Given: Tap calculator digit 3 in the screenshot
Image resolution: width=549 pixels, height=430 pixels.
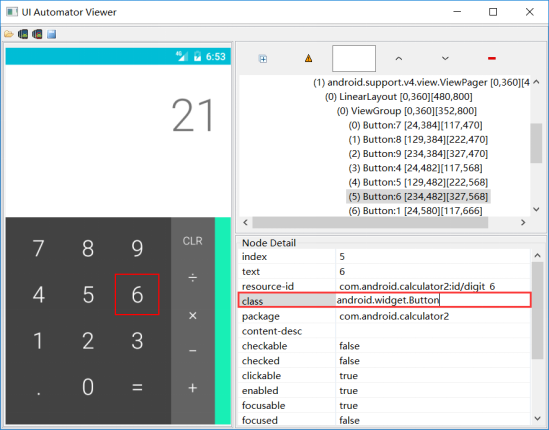Looking at the screenshot, I should 137,341.
